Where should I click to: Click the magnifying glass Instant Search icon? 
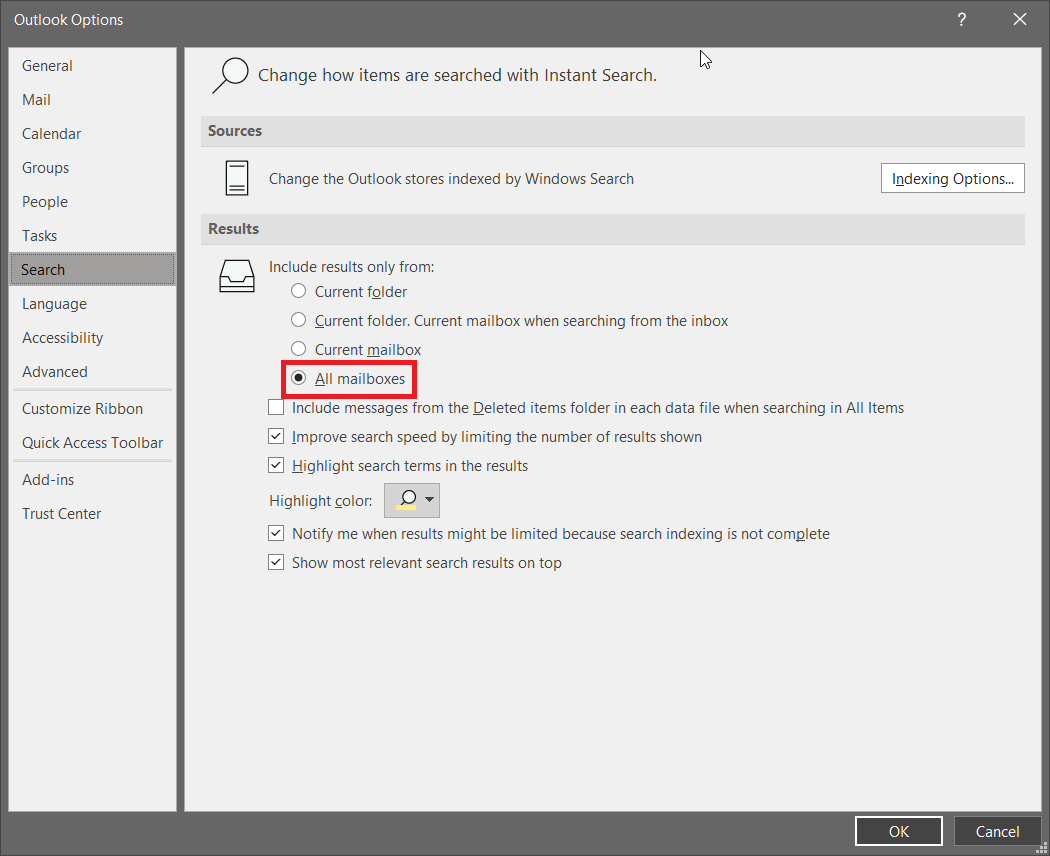coord(231,75)
